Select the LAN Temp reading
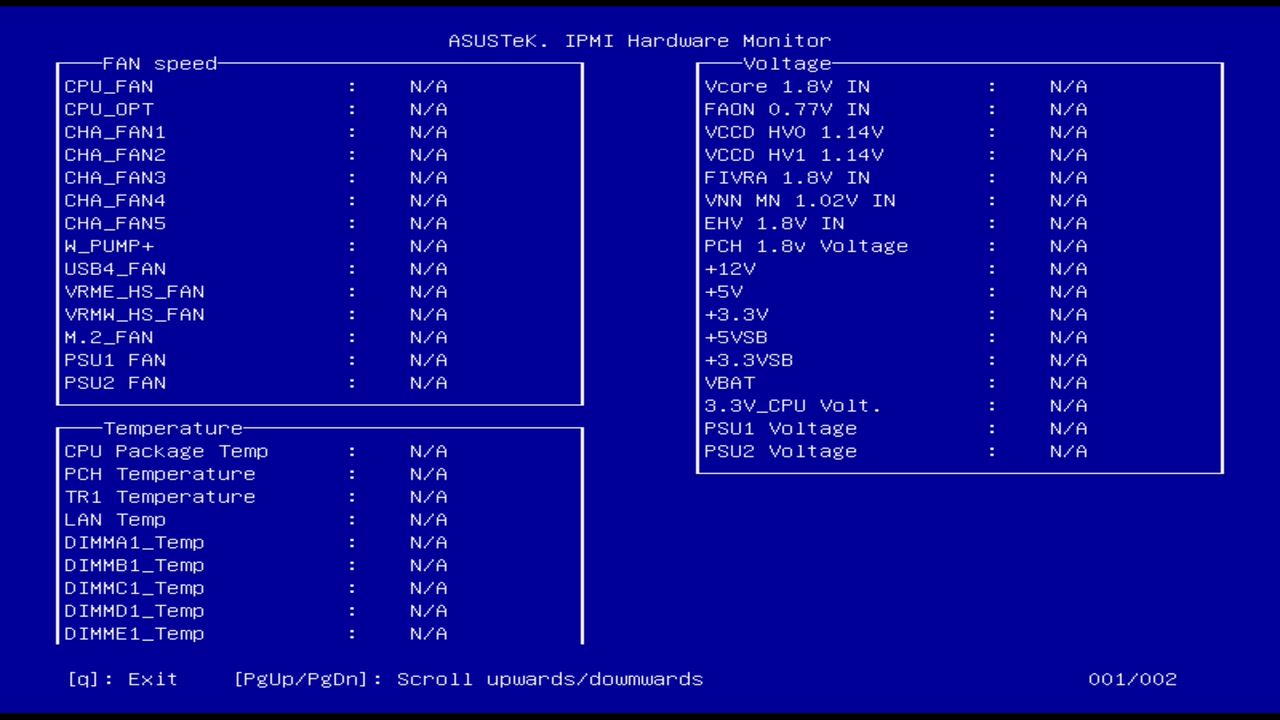 (428, 519)
